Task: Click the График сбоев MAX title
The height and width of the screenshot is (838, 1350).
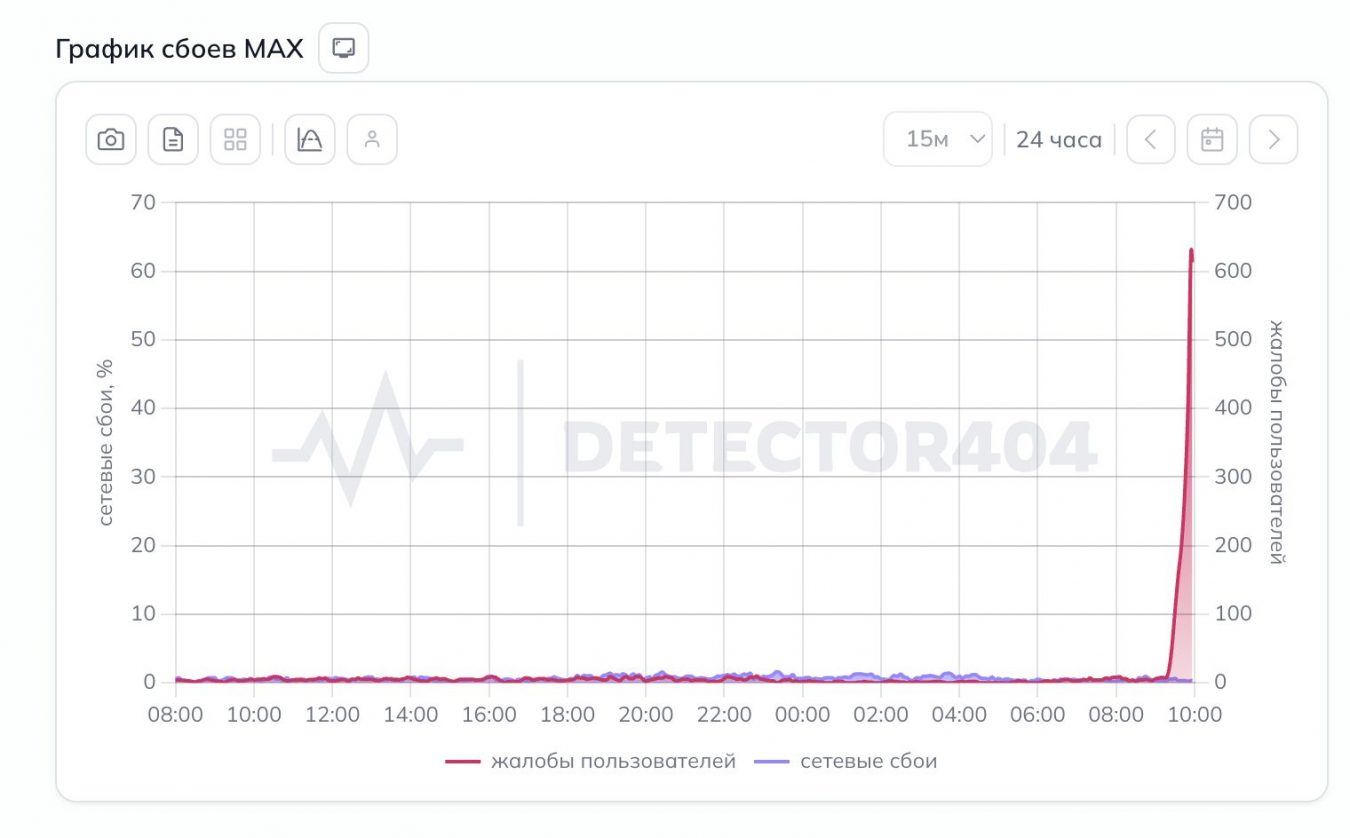Action: [178, 46]
